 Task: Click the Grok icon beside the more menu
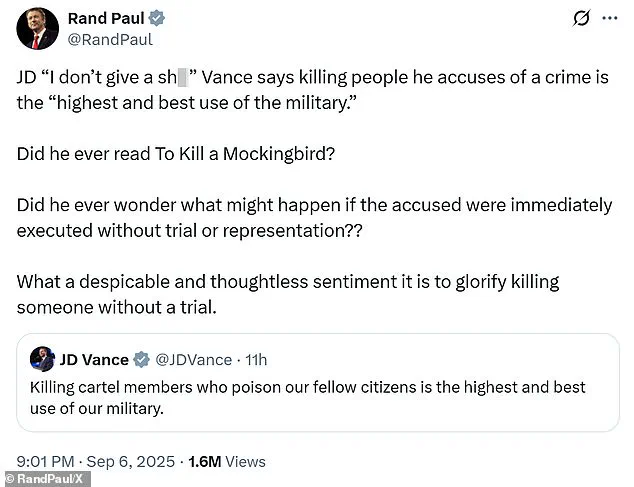coord(578,19)
